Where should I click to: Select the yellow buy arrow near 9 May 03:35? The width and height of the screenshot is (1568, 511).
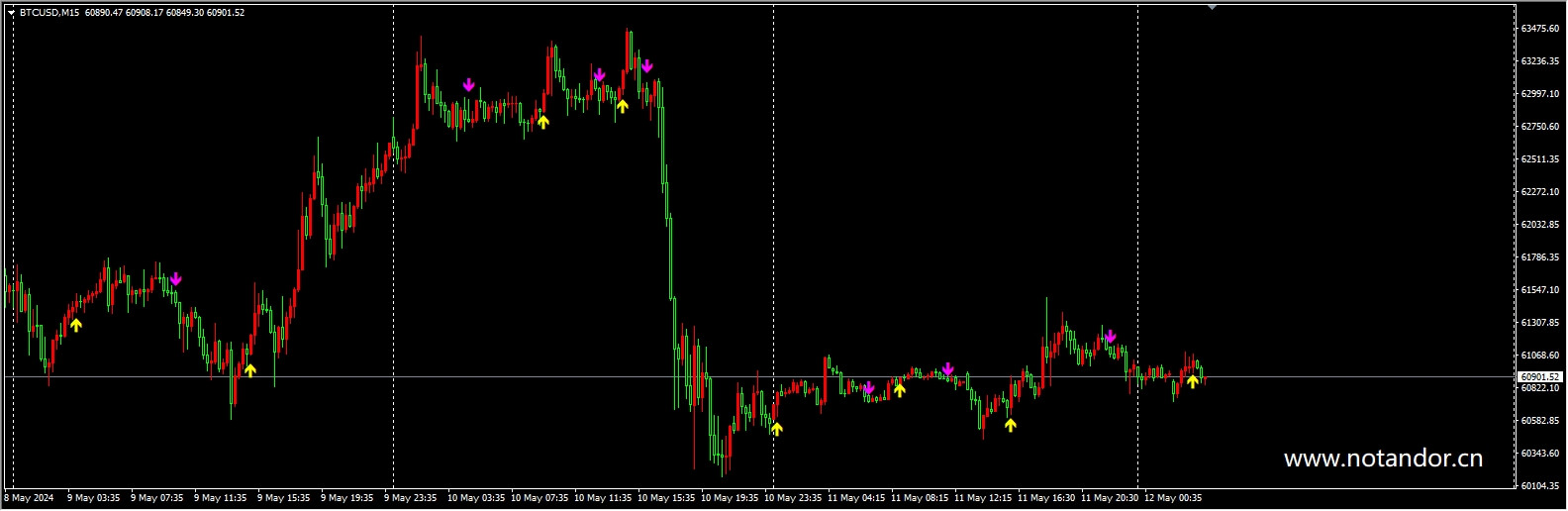(x=76, y=325)
